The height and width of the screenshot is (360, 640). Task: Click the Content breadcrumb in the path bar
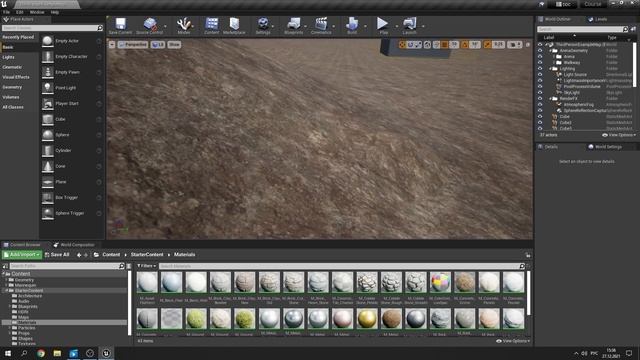(111, 255)
